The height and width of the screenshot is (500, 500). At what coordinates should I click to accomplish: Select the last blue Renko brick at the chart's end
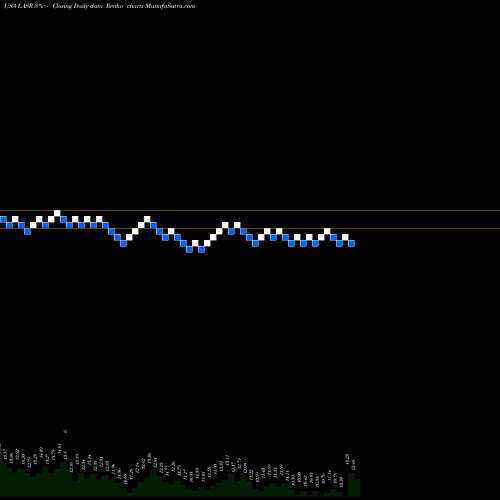click(x=351, y=243)
